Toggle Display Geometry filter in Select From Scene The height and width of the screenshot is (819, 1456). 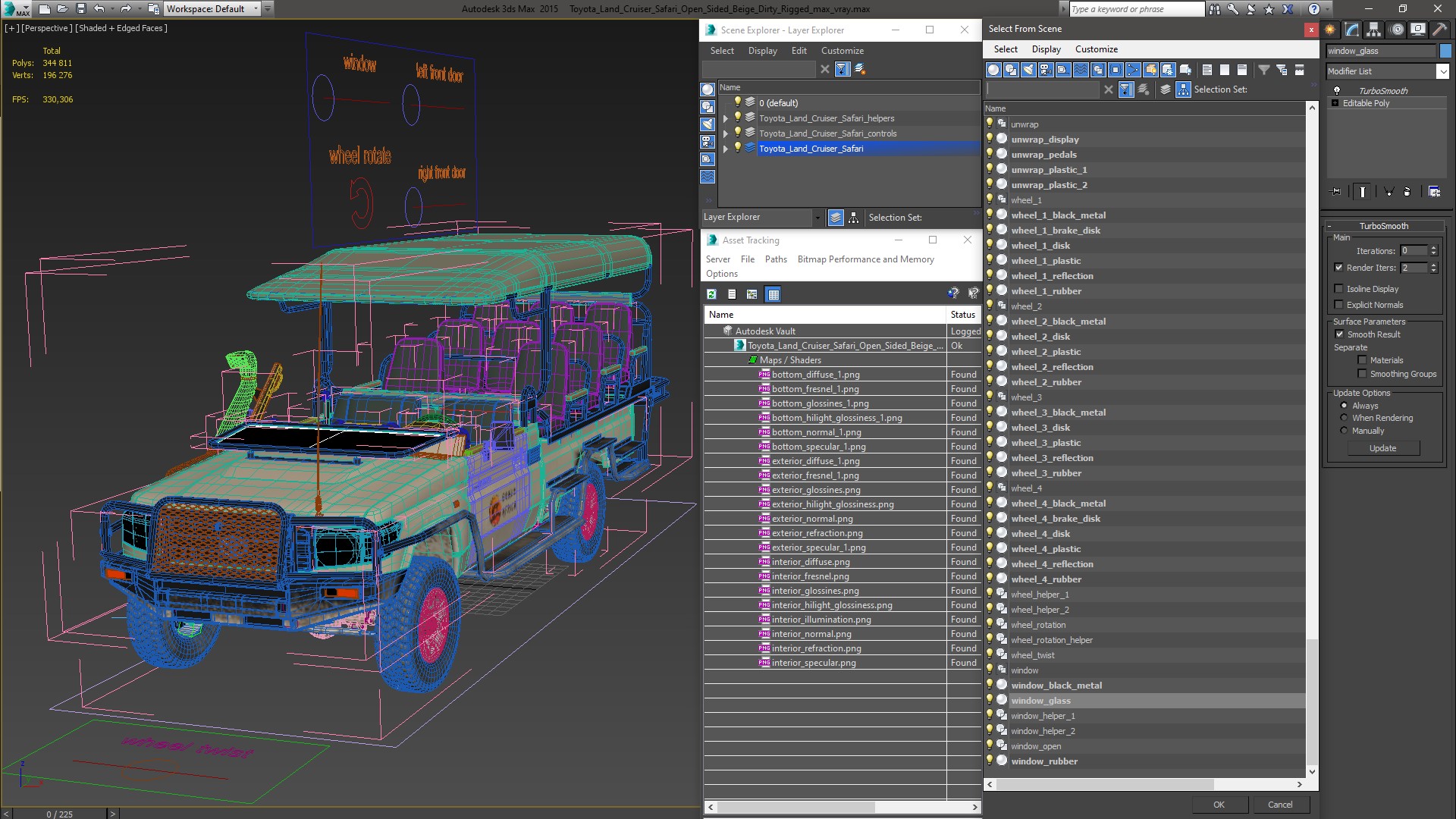pyautogui.click(x=993, y=70)
